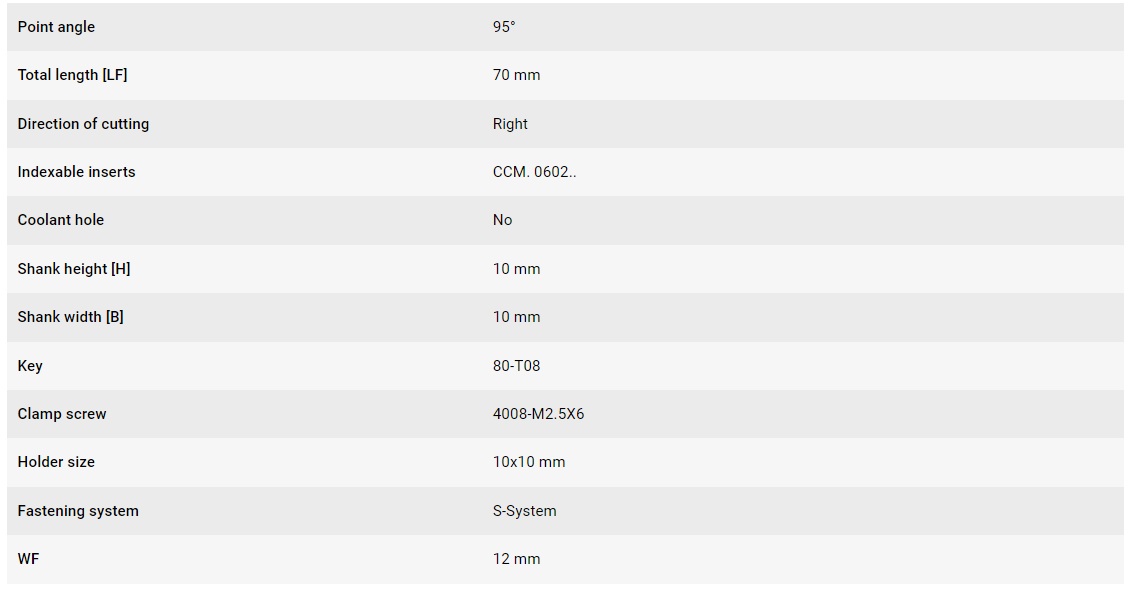The width and height of the screenshot is (1124, 589).
Task: Click the Point angle label
Action: [x=56, y=27]
